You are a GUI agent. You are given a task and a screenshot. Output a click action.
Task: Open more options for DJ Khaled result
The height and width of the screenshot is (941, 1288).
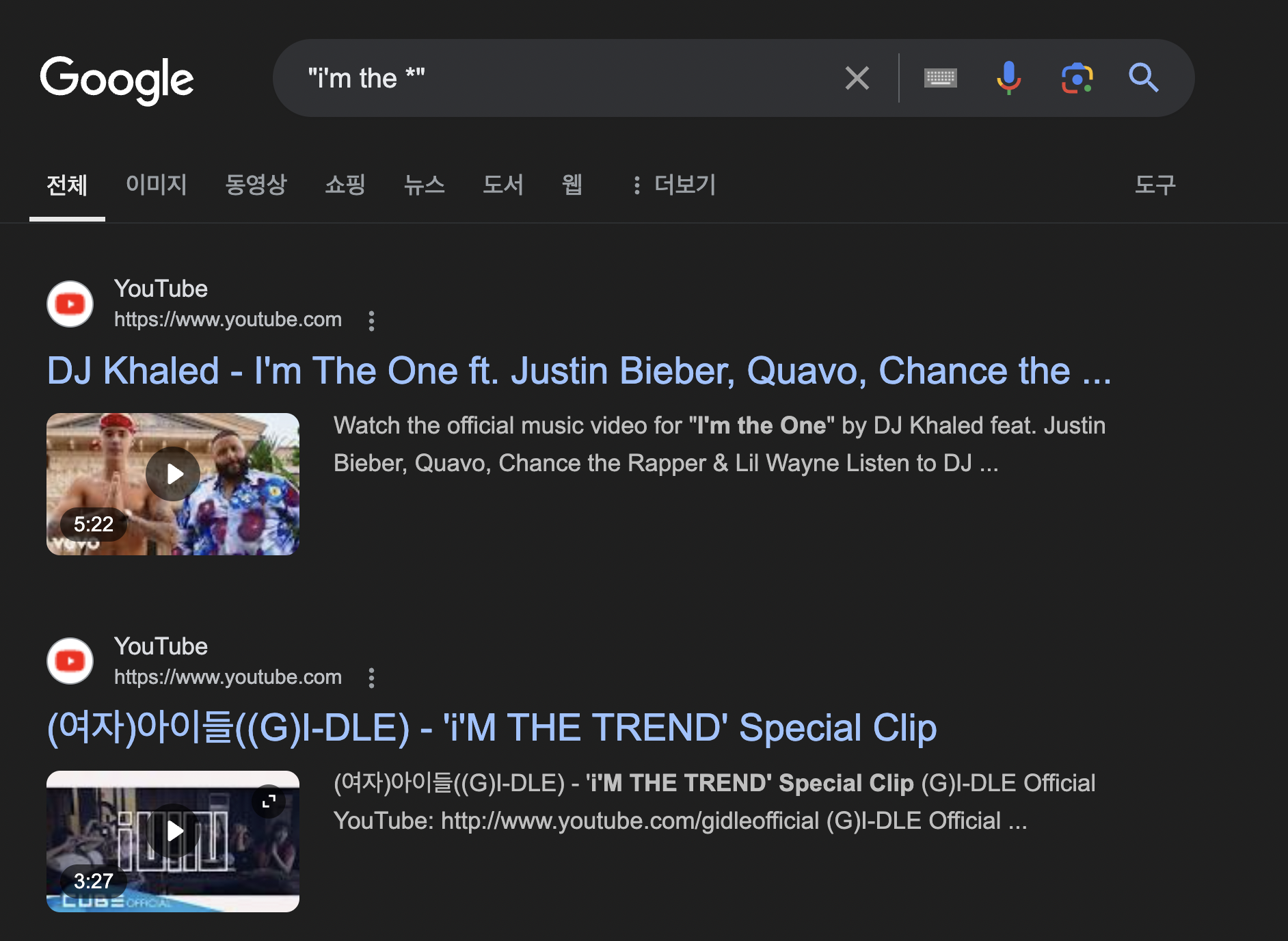click(371, 321)
